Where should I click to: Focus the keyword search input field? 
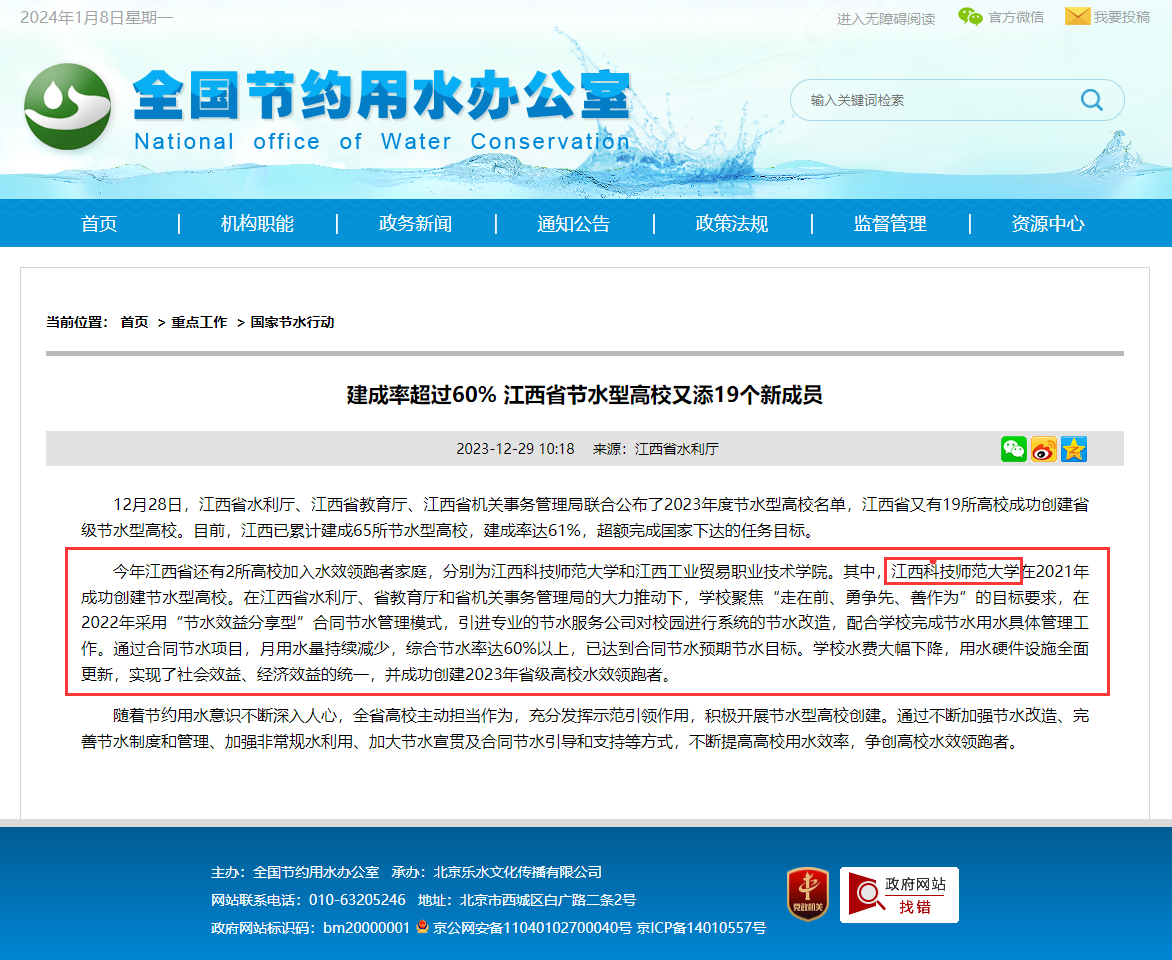pos(938,100)
